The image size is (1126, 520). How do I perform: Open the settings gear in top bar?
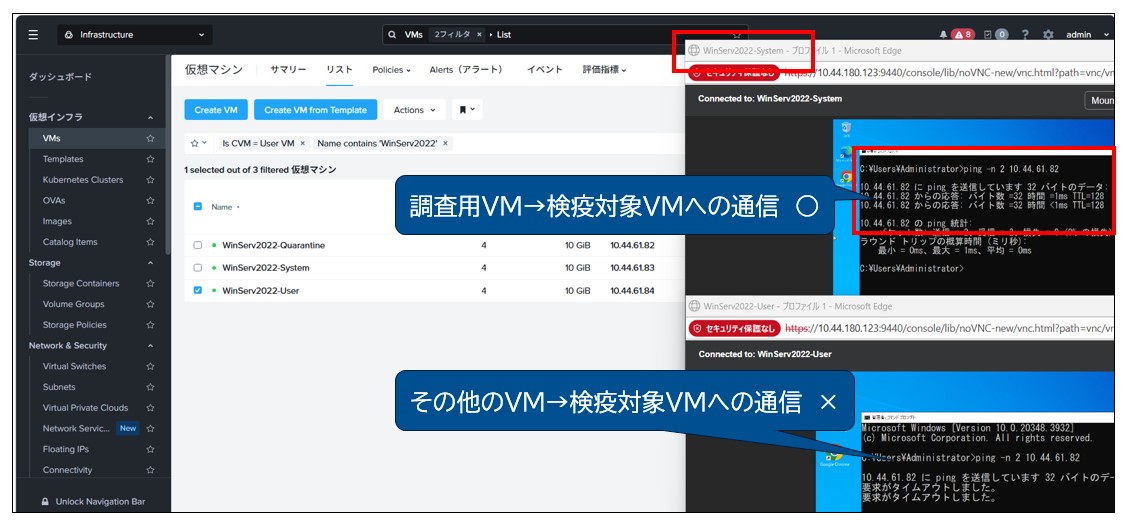1048,35
